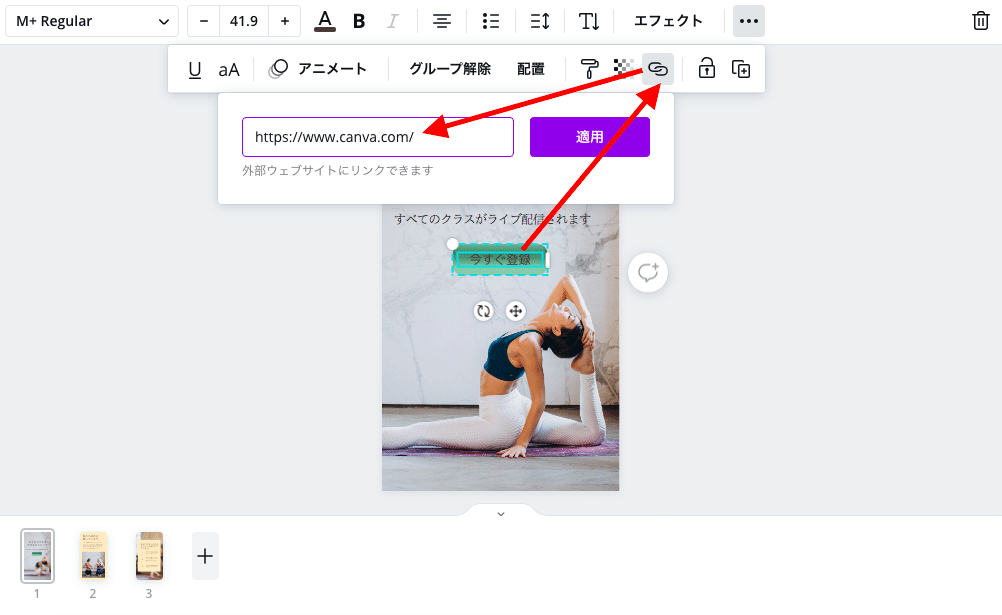The width and height of the screenshot is (1002, 615).
Task: Open the エフェクト effects panel
Action: click(x=668, y=21)
